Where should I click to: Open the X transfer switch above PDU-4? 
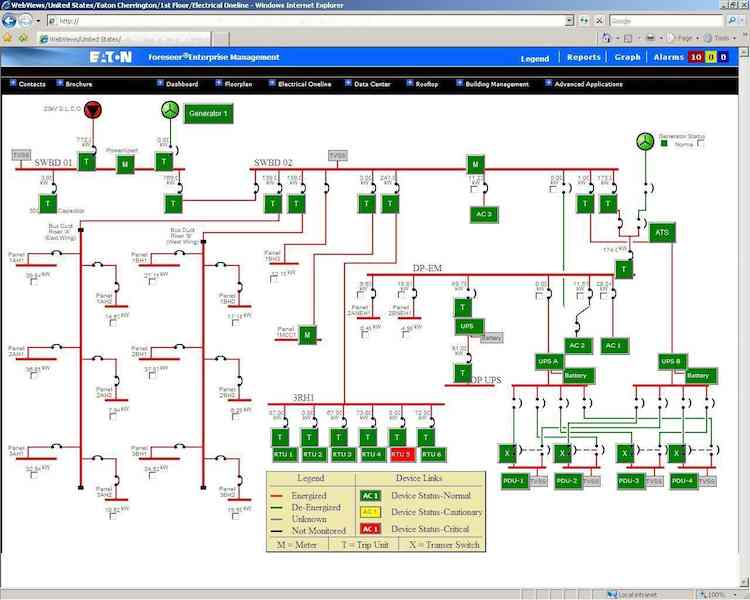click(x=676, y=453)
